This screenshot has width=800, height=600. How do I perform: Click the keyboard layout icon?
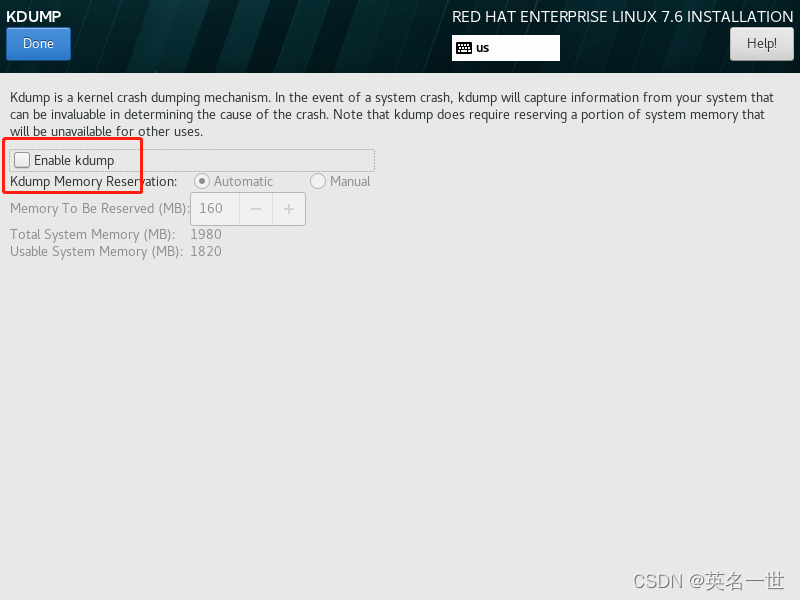(464, 48)
